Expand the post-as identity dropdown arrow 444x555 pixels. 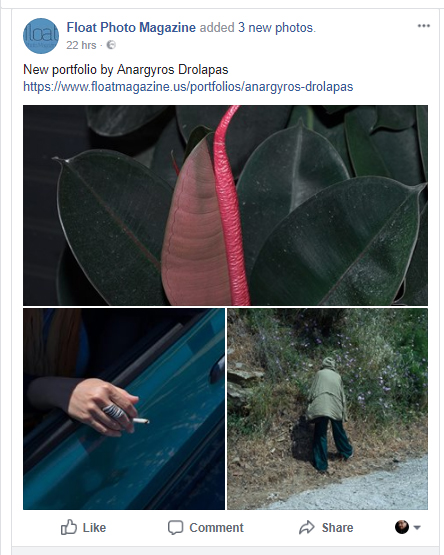pyautogui.click(x=417, y=527)
